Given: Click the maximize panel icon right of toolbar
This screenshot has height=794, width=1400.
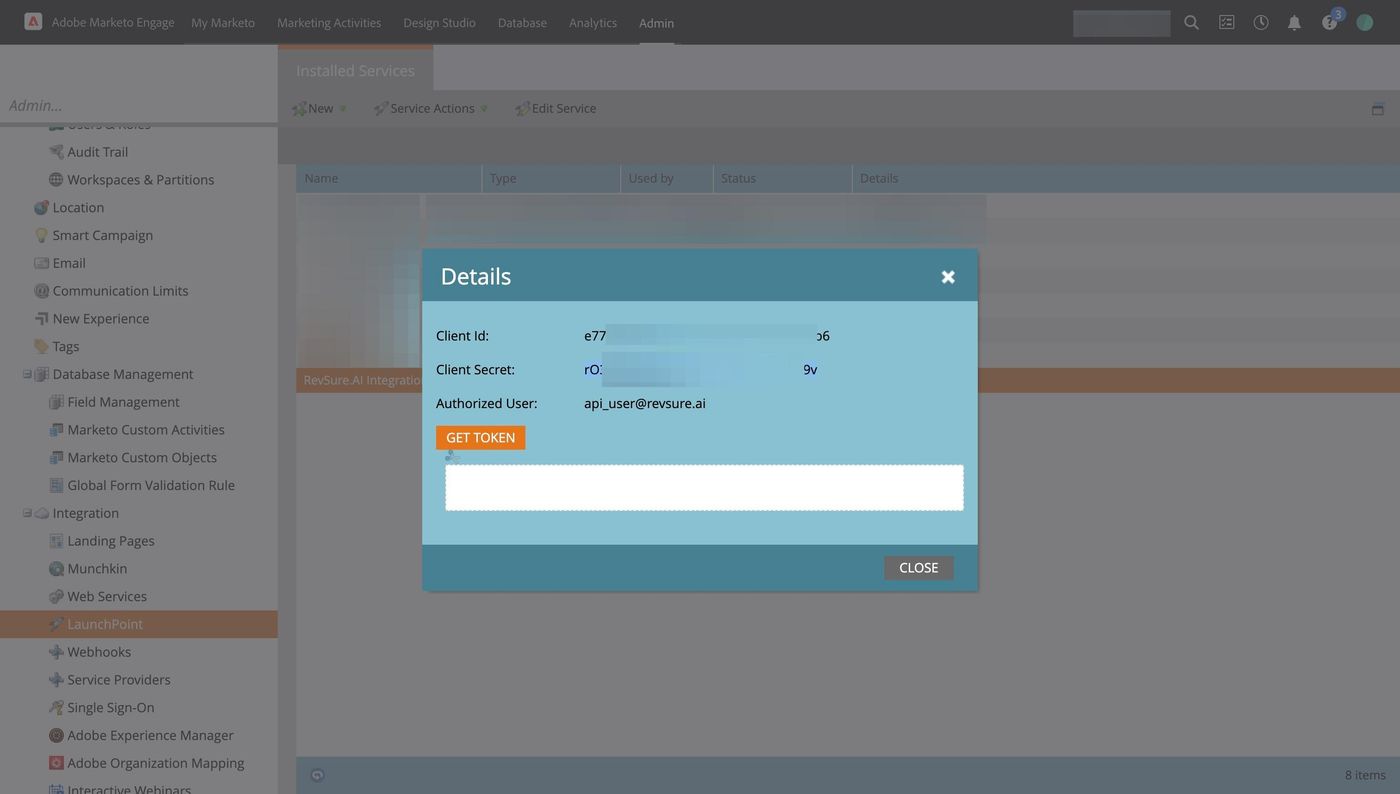Looking at the screenshot, I should pyautogui.click(x=1377, y=109).
